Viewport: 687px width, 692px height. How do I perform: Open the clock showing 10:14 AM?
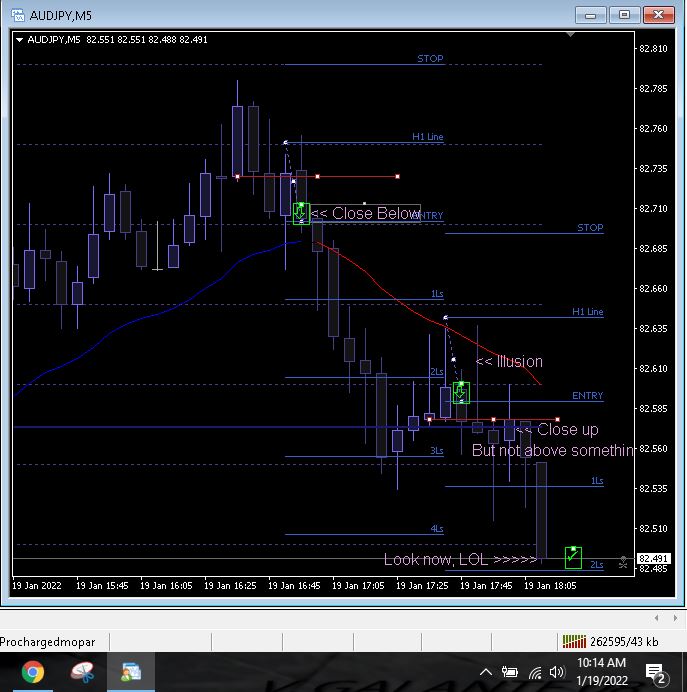(x=601, y=671)
